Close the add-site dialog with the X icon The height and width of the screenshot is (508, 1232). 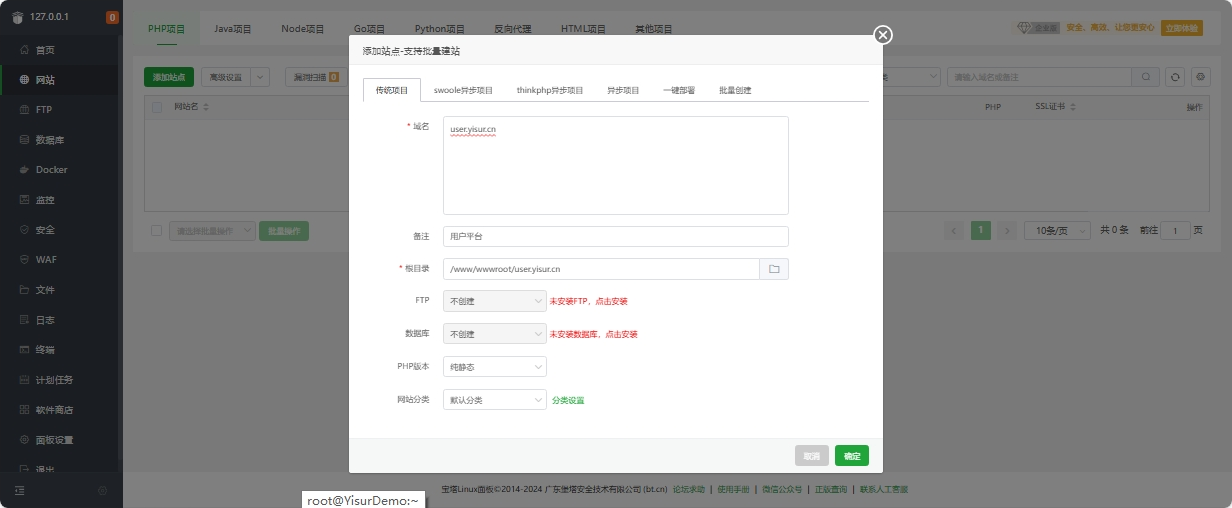click(x=882, y=36)
